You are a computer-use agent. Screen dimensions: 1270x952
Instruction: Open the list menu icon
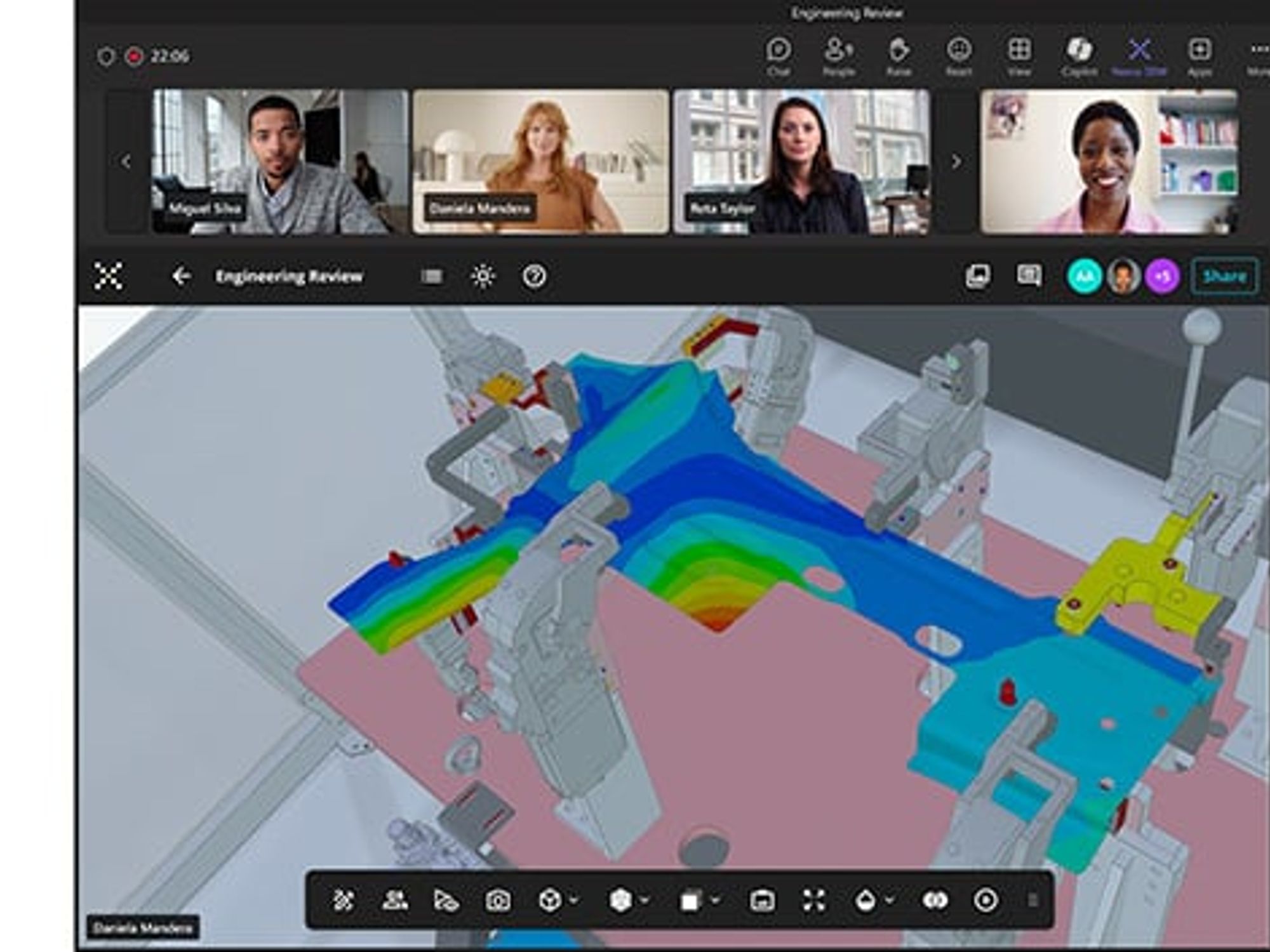pyautogui.click(x=432, y=276)
